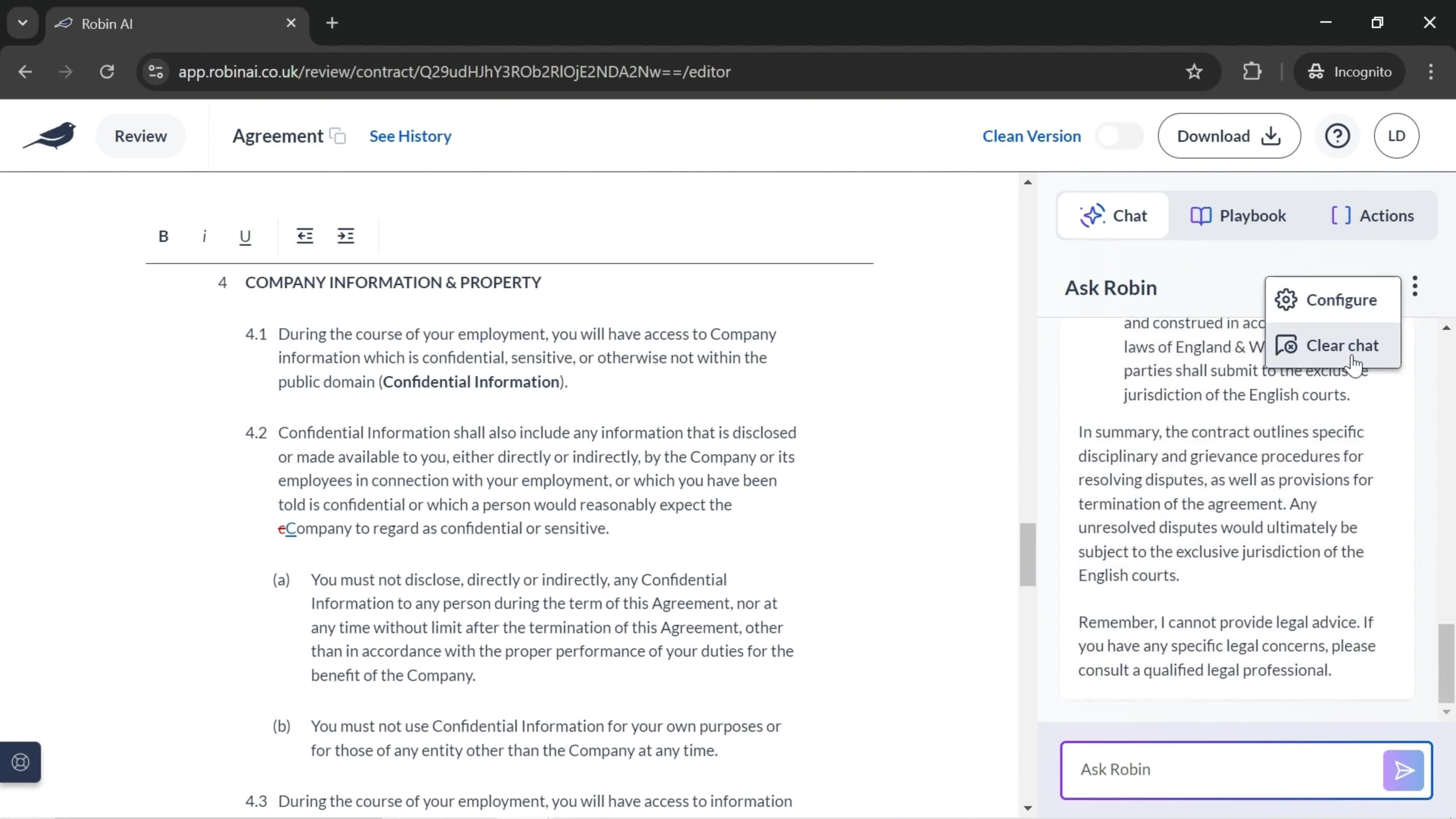Click the Bold formatting icon
Viewport: 1456px width, 819px height.
click(163, 236)
